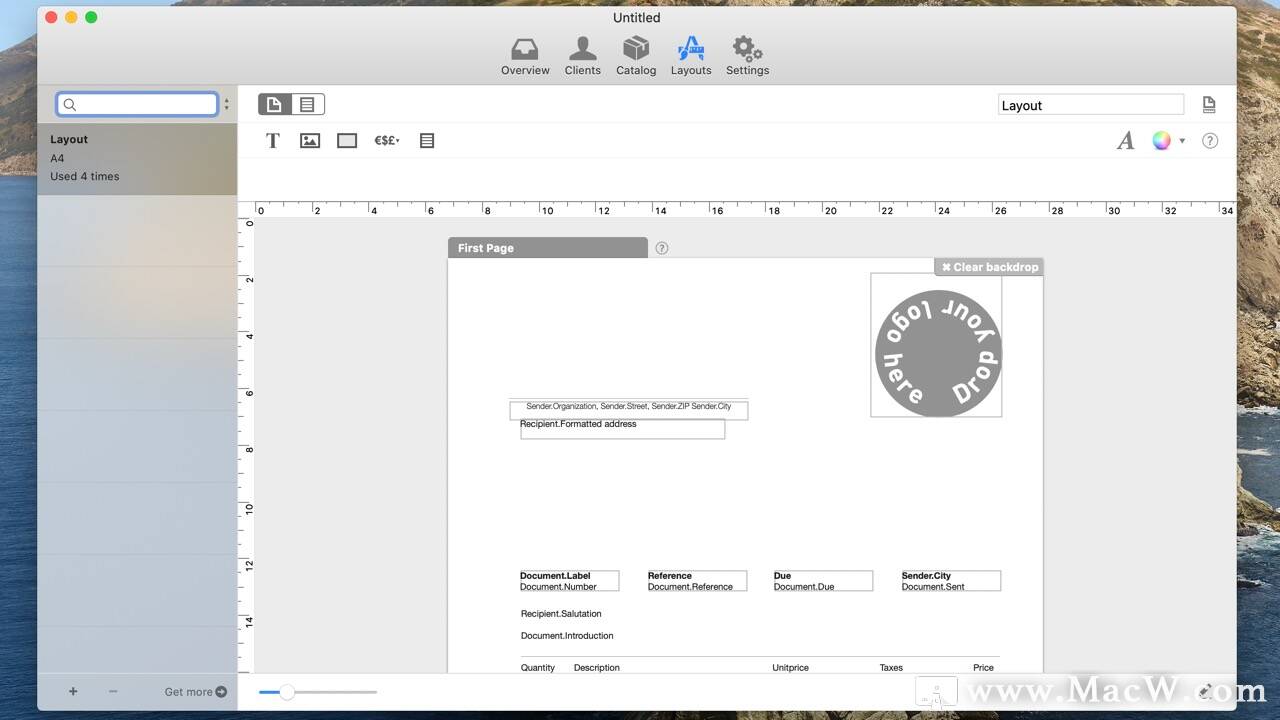The image size is (1280, 720).
Task: Remove layout with the minus button
Action: coord(113,691)
